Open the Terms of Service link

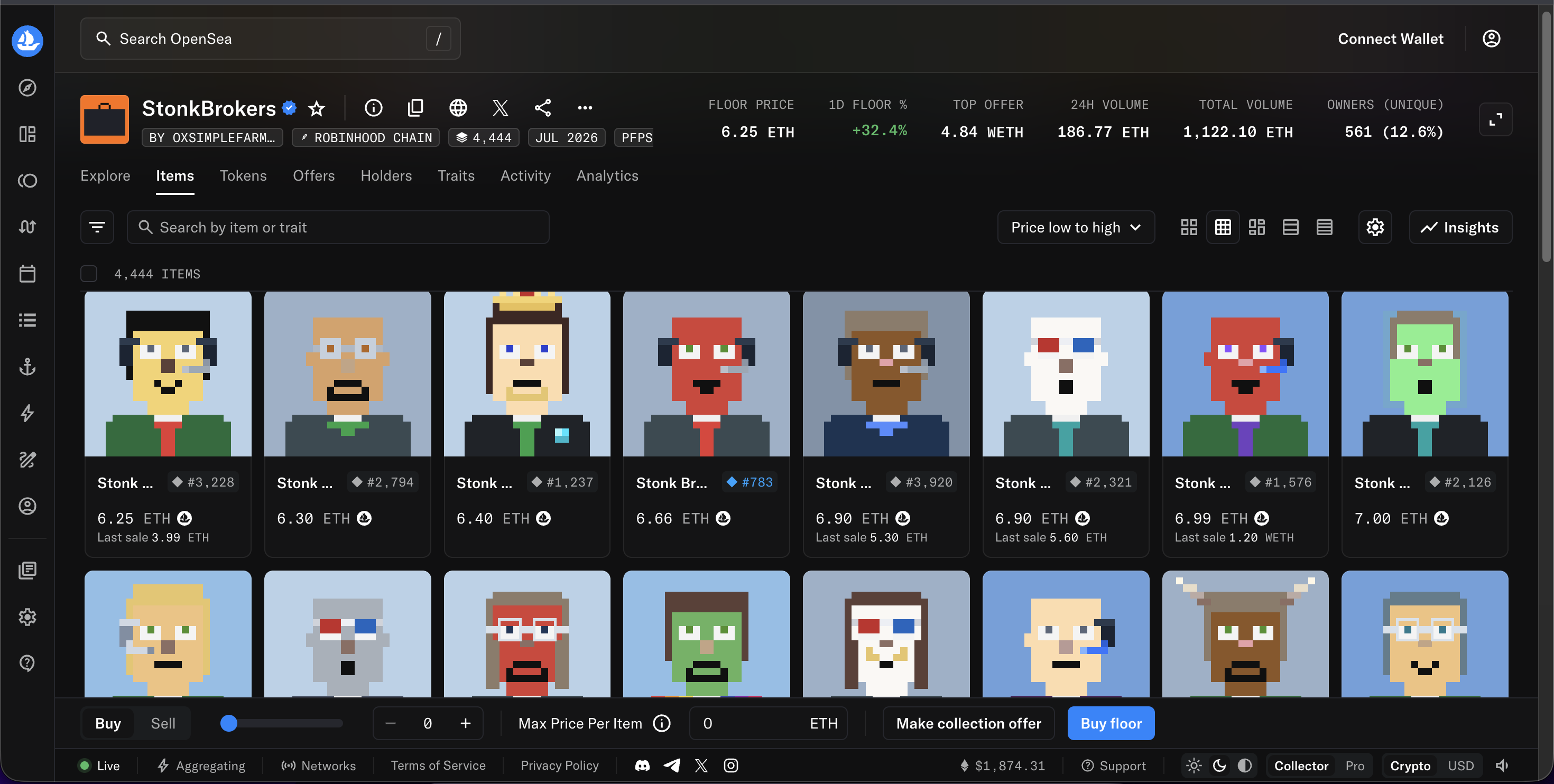click(x=438, y=766)
